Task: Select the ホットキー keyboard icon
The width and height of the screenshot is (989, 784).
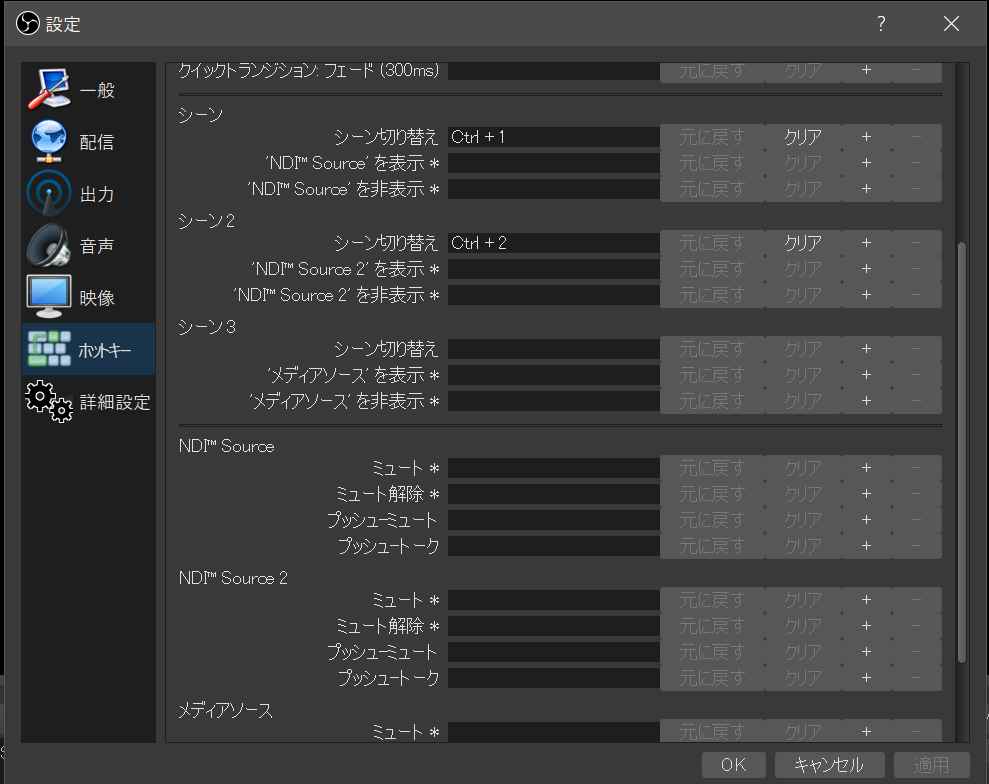Action: click(x=49, y=349)
